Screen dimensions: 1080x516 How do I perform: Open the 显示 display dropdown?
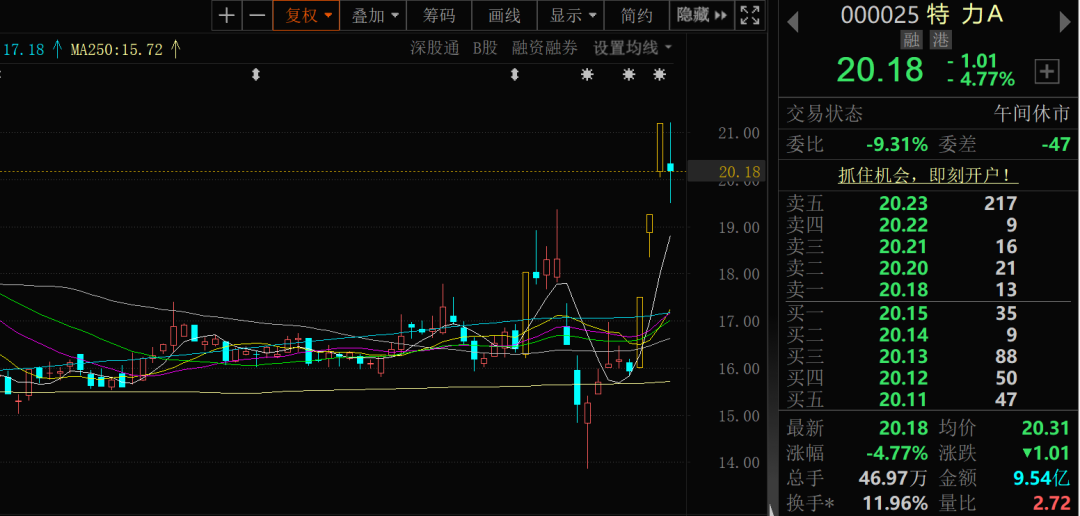[x=574, y=15]
